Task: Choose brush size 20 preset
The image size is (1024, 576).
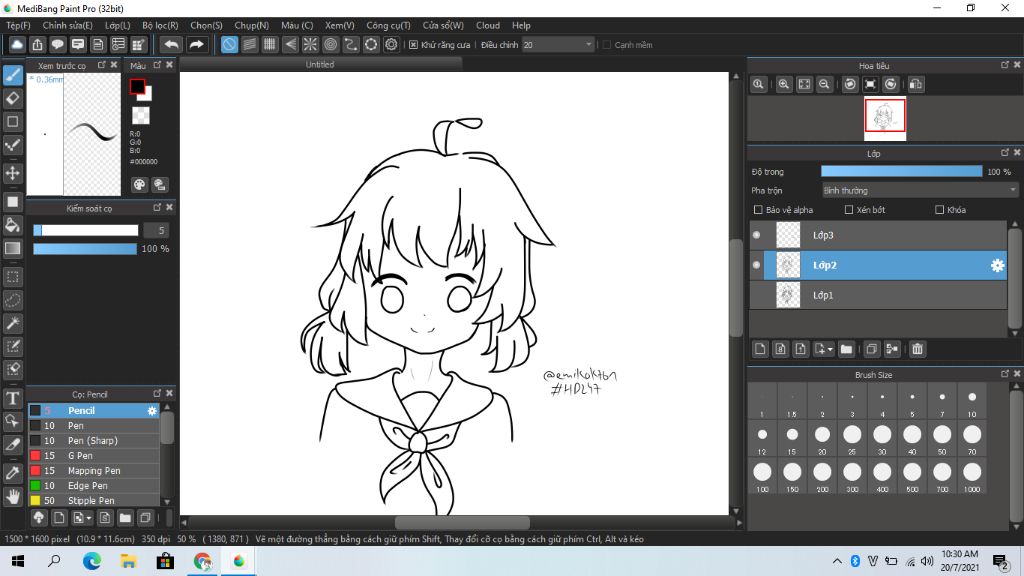Action: pyautogui.click(x=822, y=438)
